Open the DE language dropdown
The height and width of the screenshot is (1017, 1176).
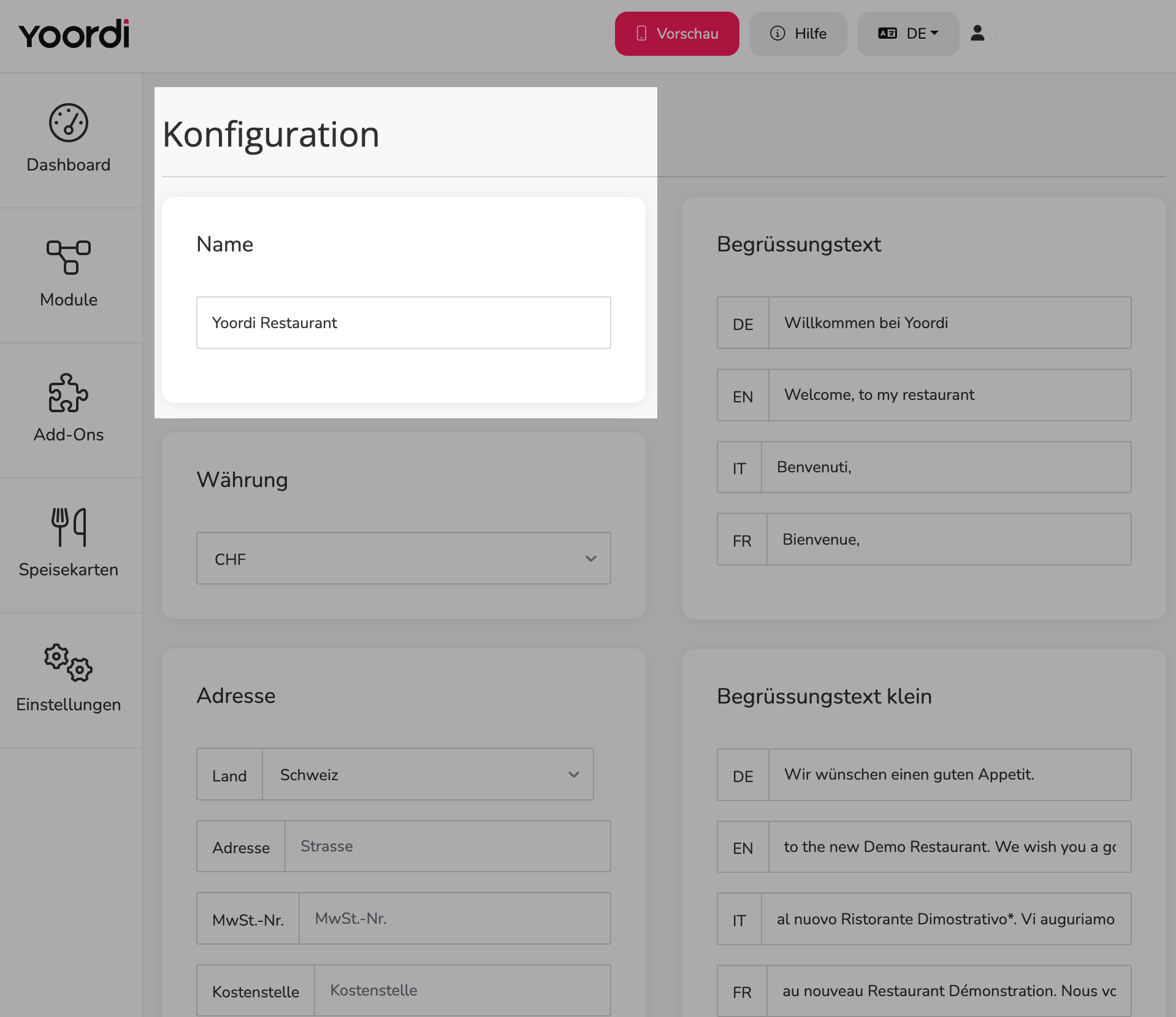[908, 34]
